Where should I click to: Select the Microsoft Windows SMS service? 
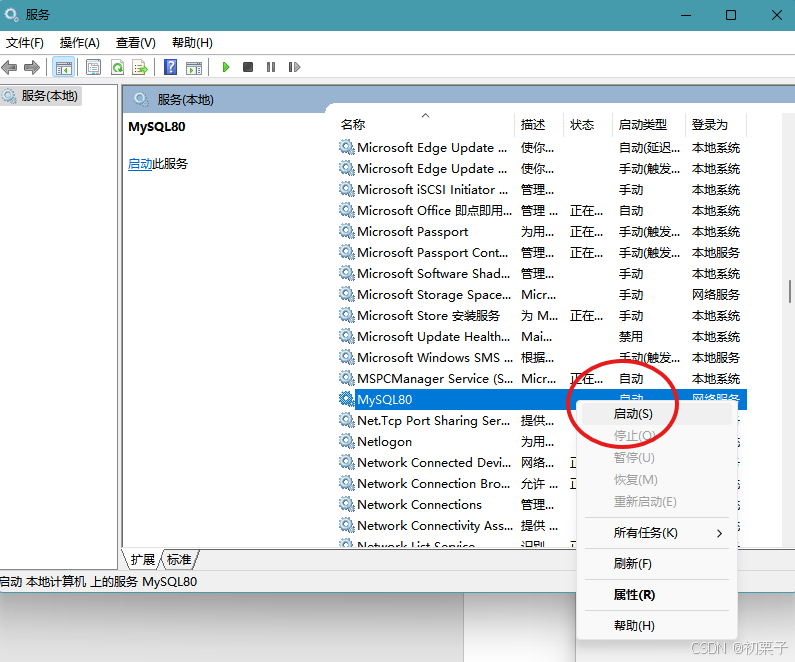(x=542, y=358)
